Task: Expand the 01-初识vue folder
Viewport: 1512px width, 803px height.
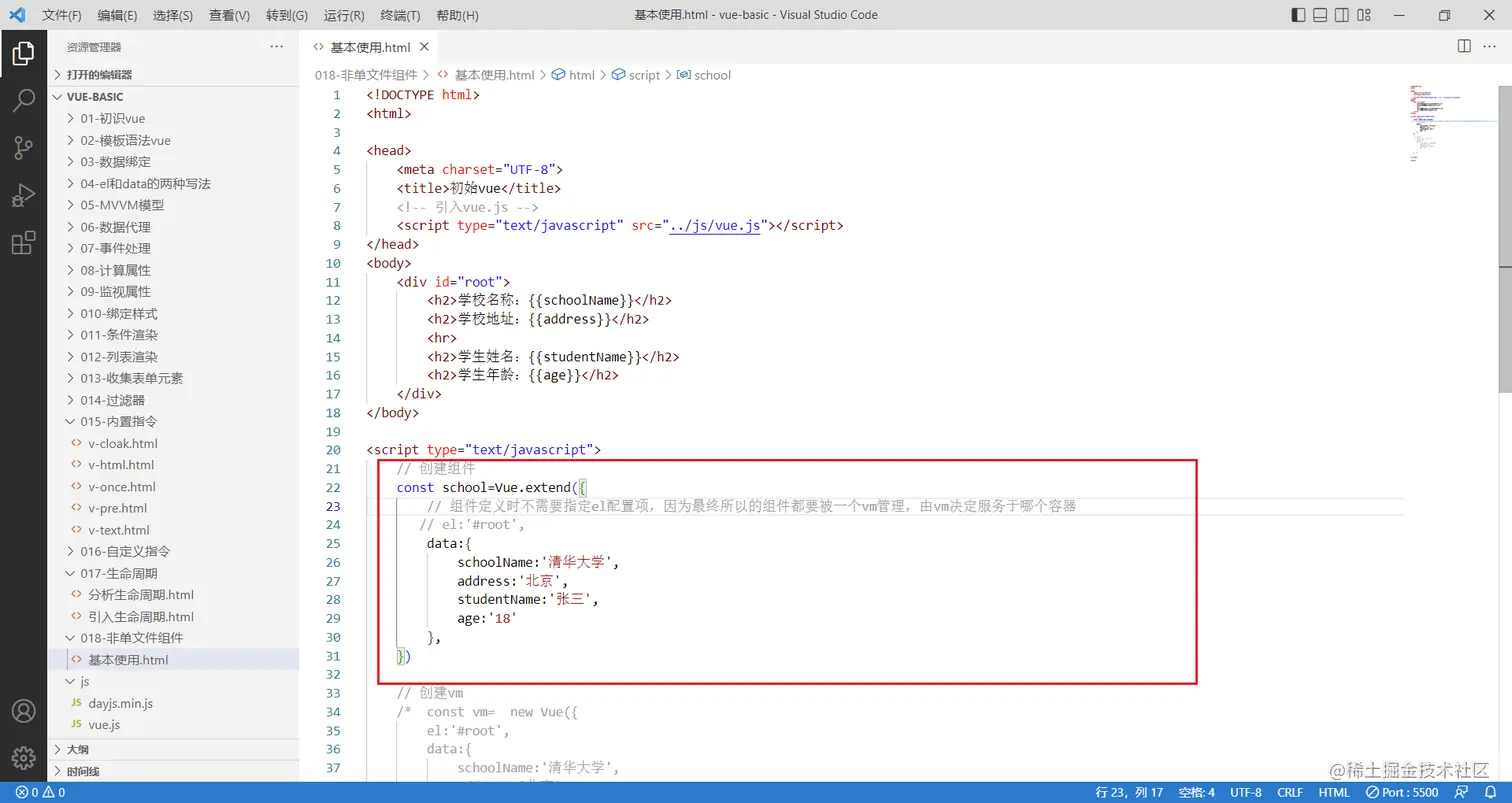Action: 173,118
